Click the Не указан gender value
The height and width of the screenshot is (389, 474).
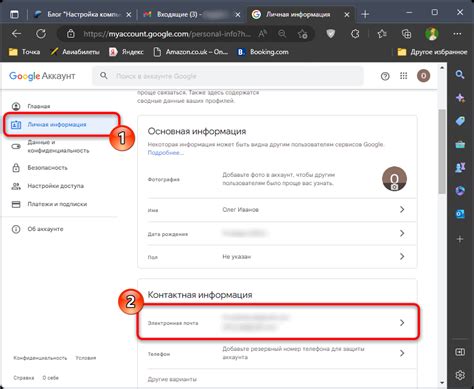click(x=236, y=257)
